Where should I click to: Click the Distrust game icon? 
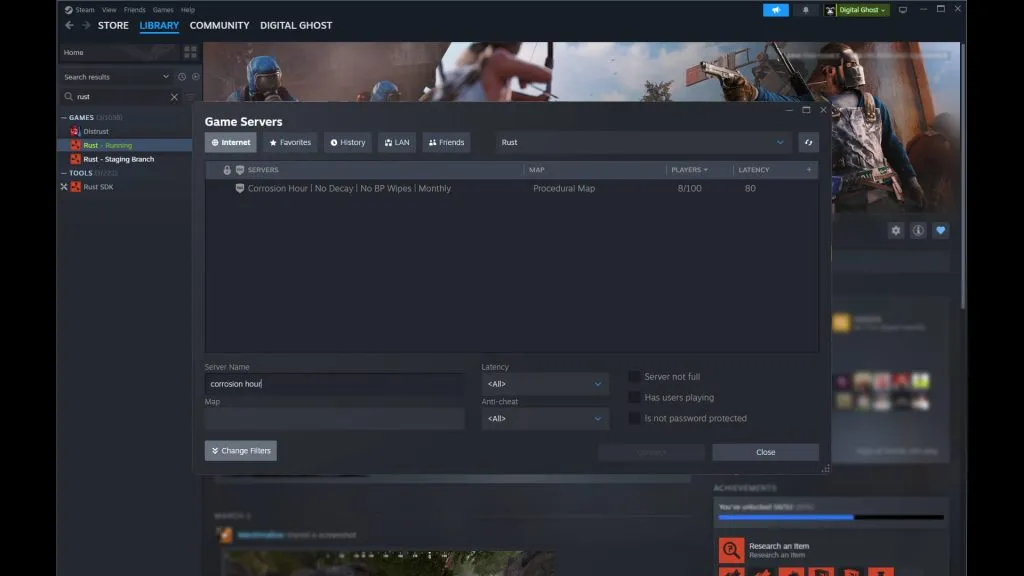point(75,131)
